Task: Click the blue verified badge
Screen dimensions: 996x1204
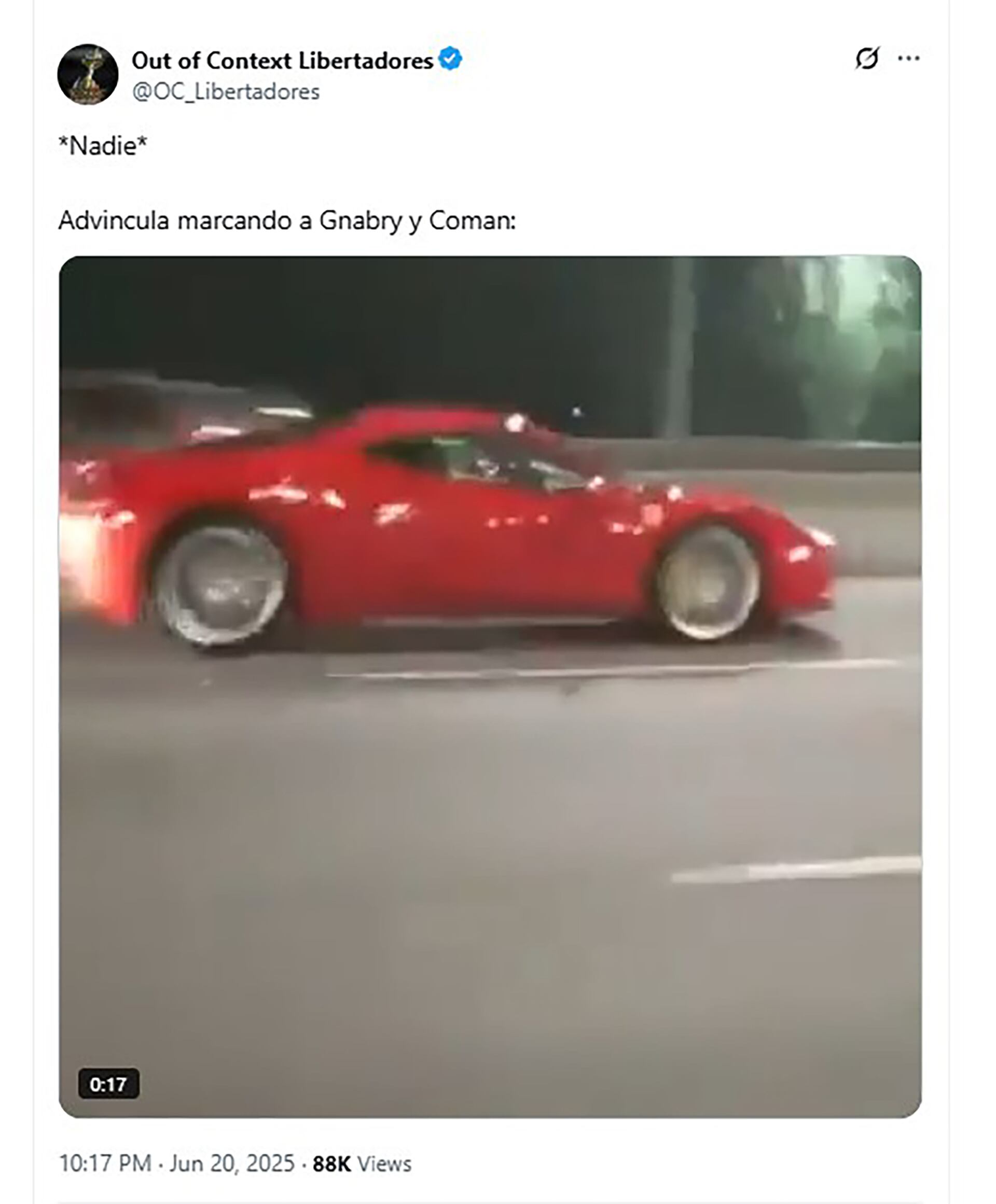Action: [x=450, y=59]
